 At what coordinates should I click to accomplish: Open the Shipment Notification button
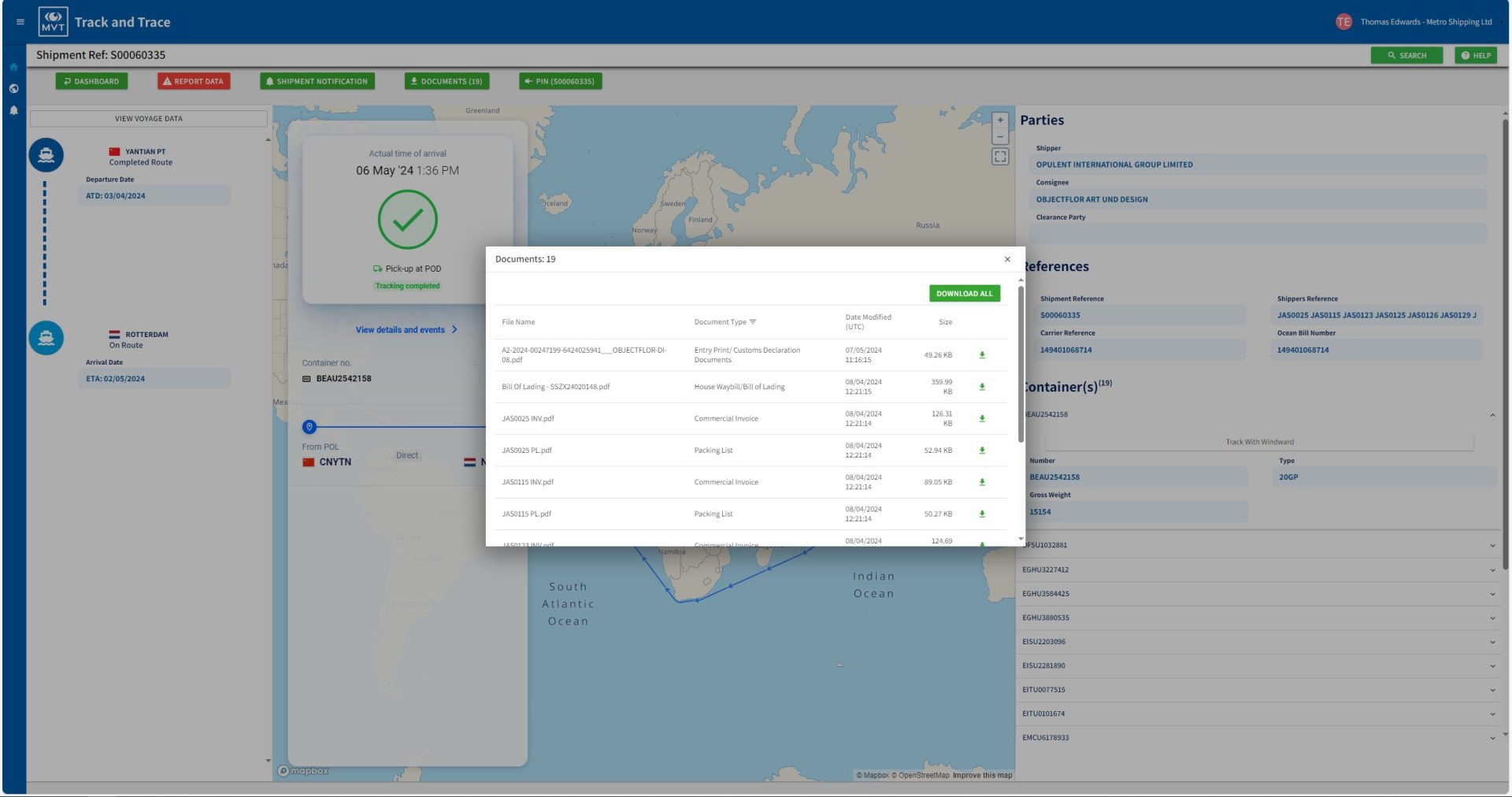317,81
